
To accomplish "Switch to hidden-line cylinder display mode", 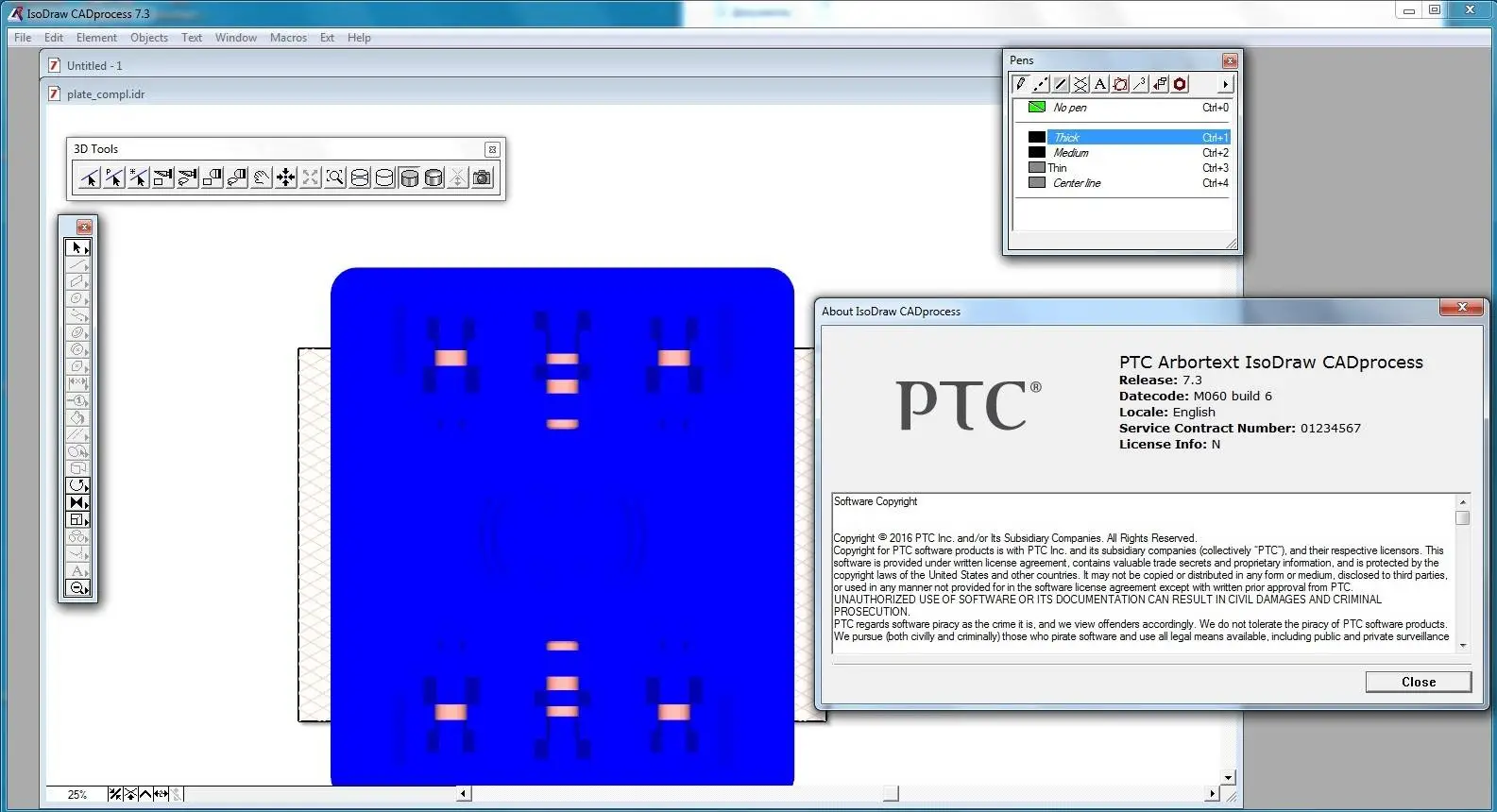I will [x=383, y=178].
